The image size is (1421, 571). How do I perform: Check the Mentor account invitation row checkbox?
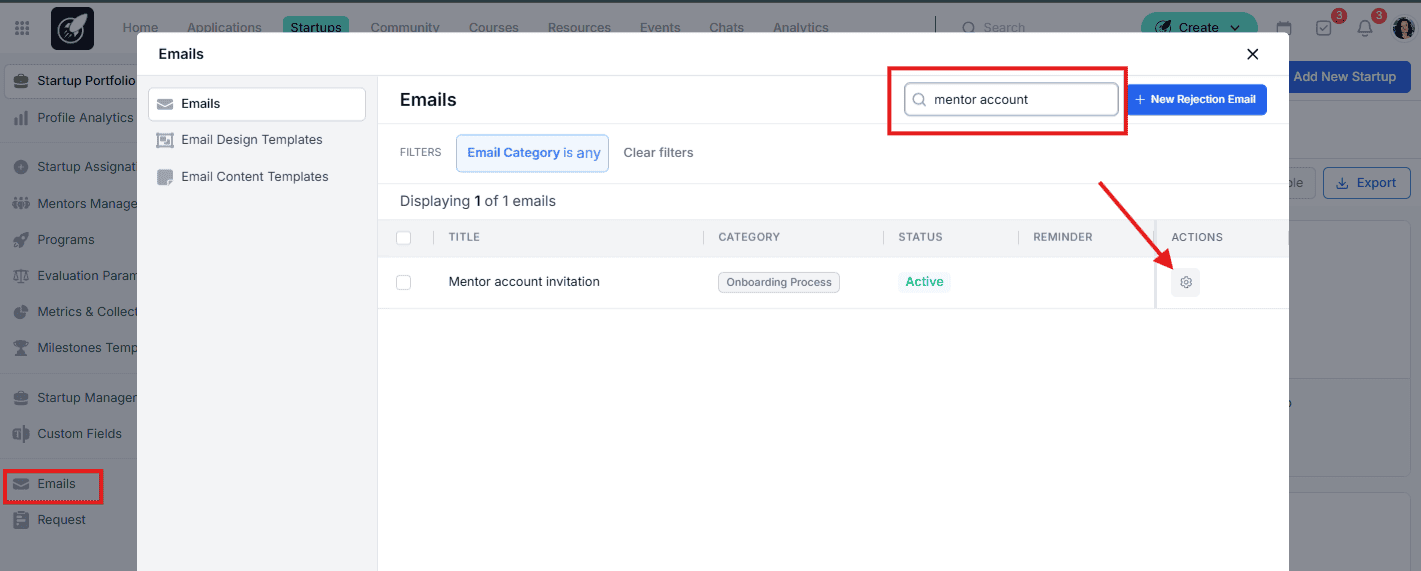(x=404, y=283)
